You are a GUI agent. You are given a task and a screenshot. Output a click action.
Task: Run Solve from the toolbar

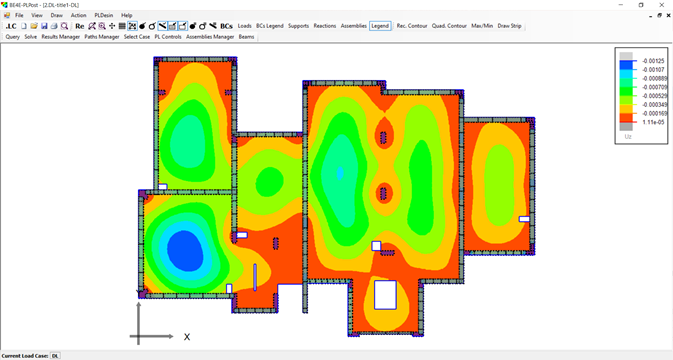(x=30, y=37)
